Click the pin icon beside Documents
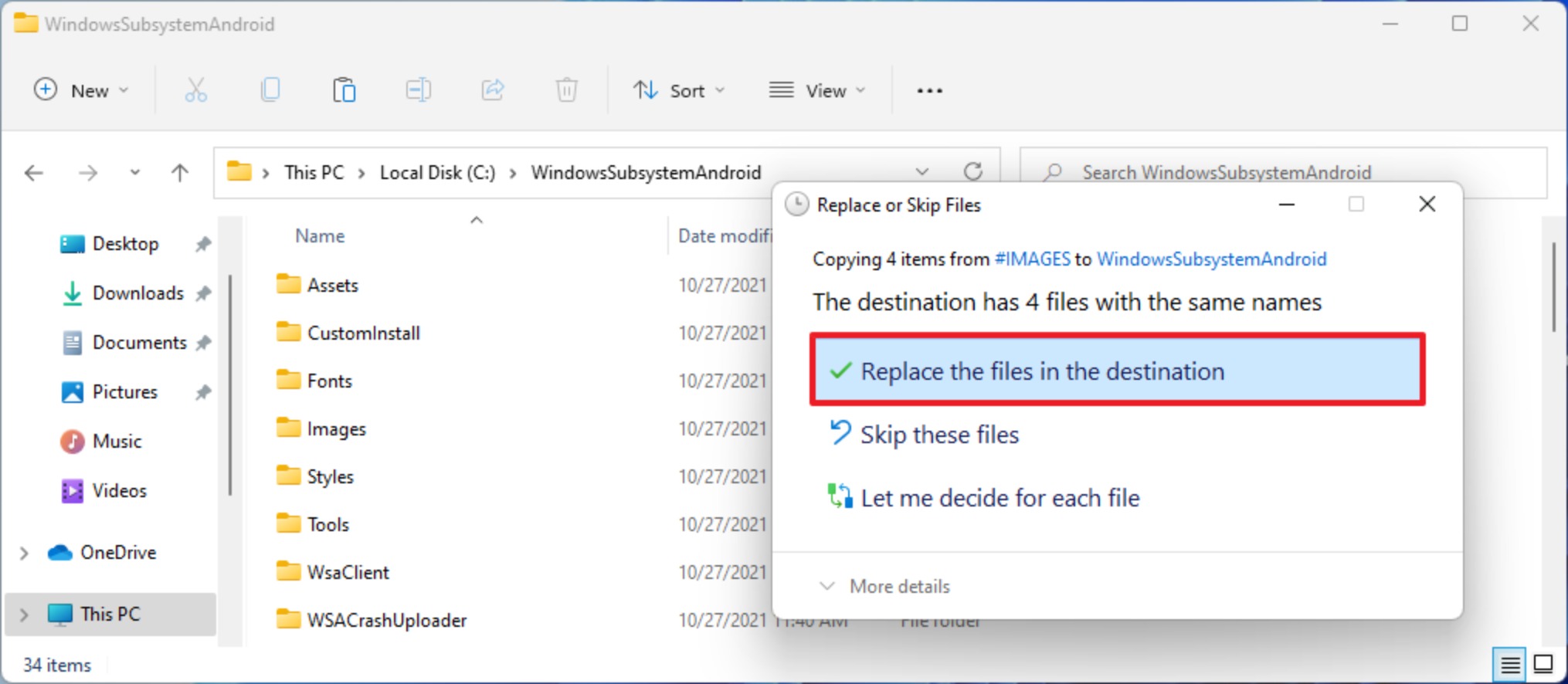The width and height of the screenshot is (1568, 684). click(x=203, y=344)
